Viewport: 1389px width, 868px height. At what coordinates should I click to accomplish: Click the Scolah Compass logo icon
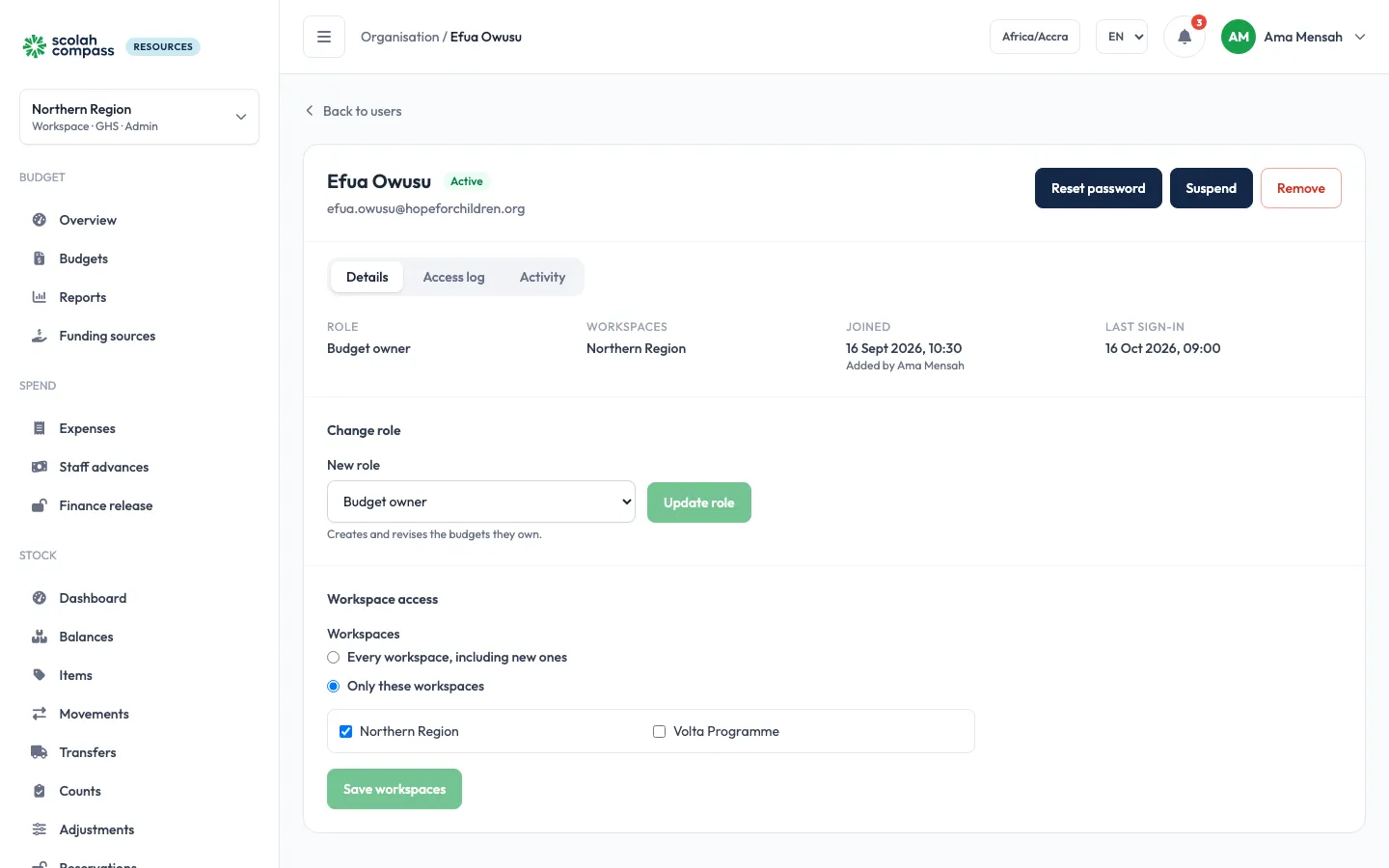click(x=35, y=46)
